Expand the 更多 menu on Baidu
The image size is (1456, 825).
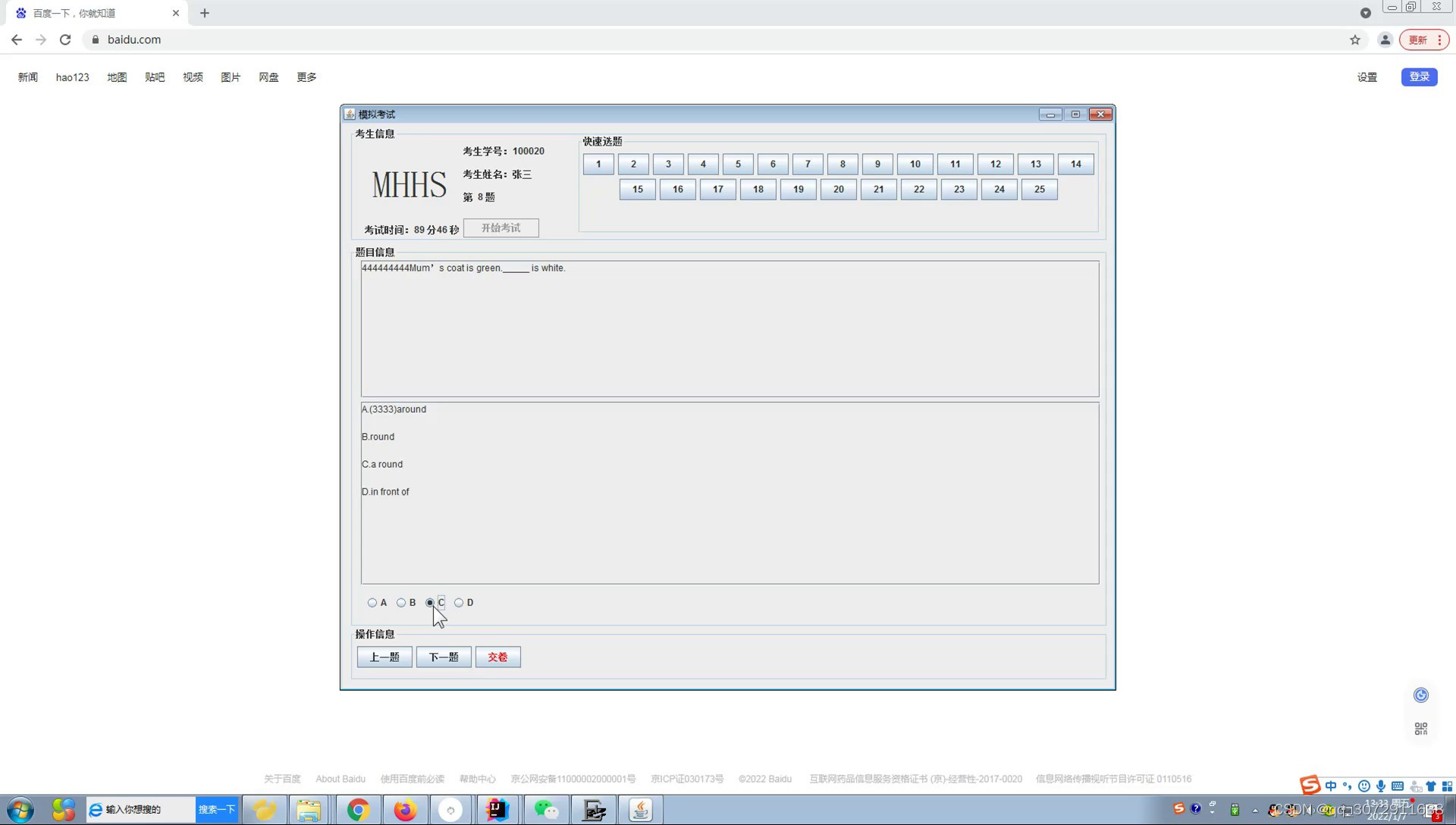tap(306, 77)
